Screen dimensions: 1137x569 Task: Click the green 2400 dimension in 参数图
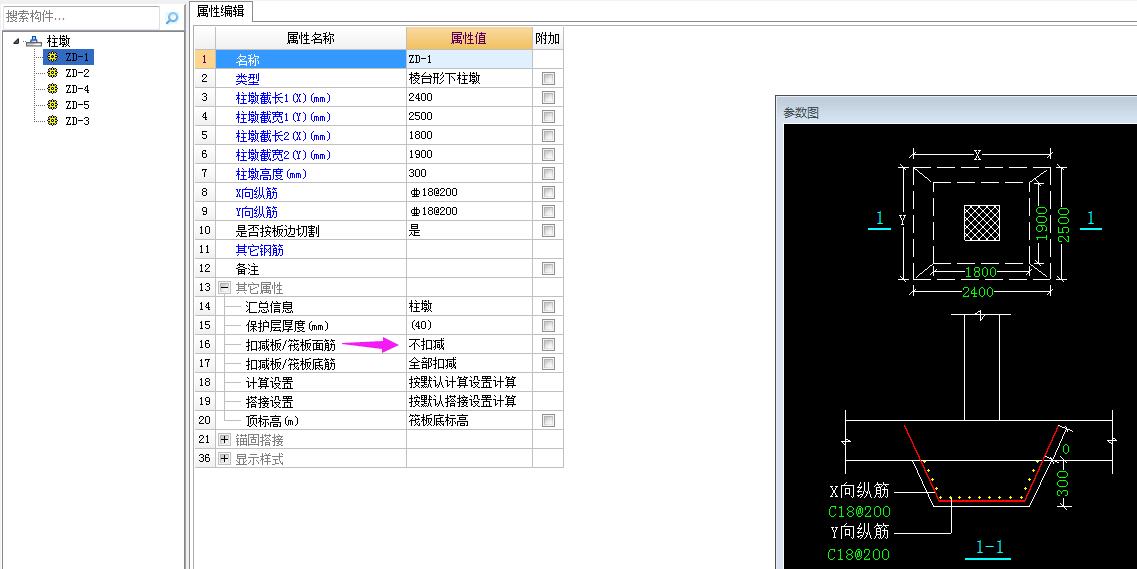(x=977, y=291)
